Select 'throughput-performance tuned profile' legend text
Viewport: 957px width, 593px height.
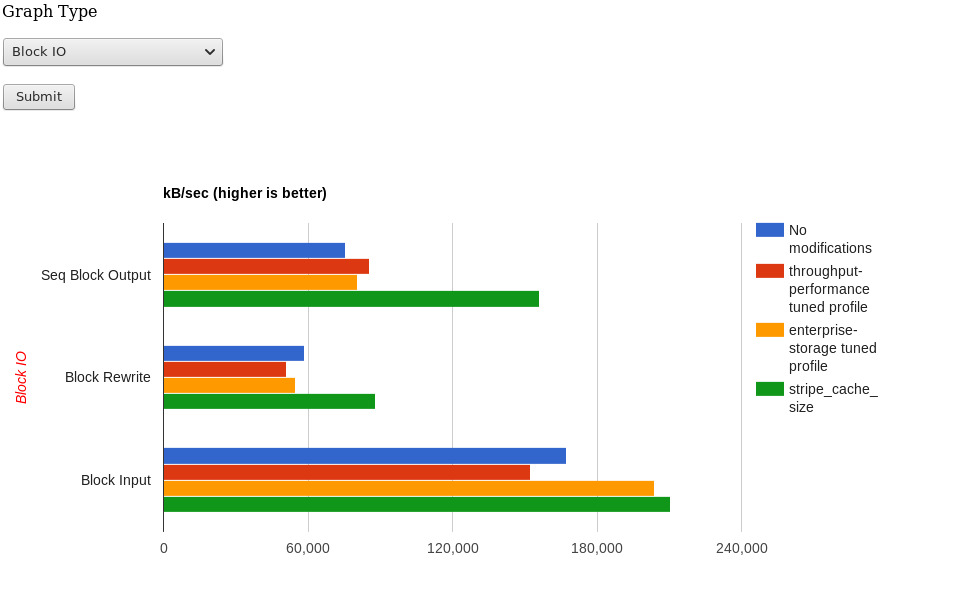pyautogui.click(x=829, y=289)
